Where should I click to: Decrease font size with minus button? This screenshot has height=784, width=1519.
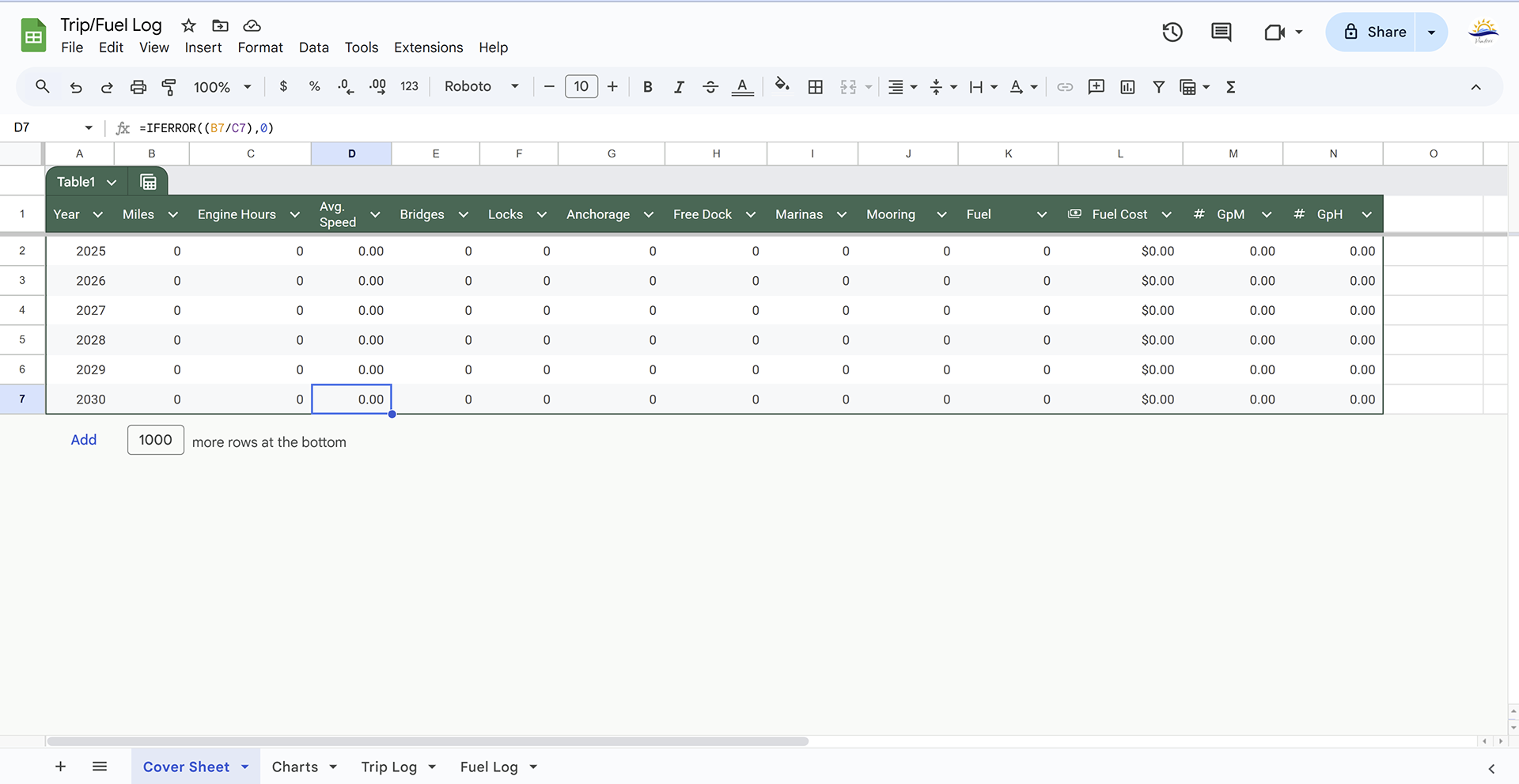click(x=549, y=86)
